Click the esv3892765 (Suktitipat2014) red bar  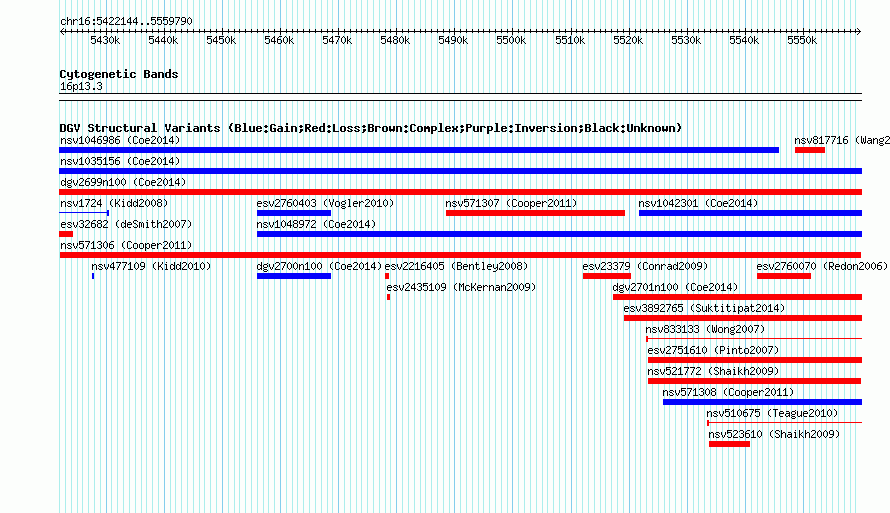click(x=743, y=318)
